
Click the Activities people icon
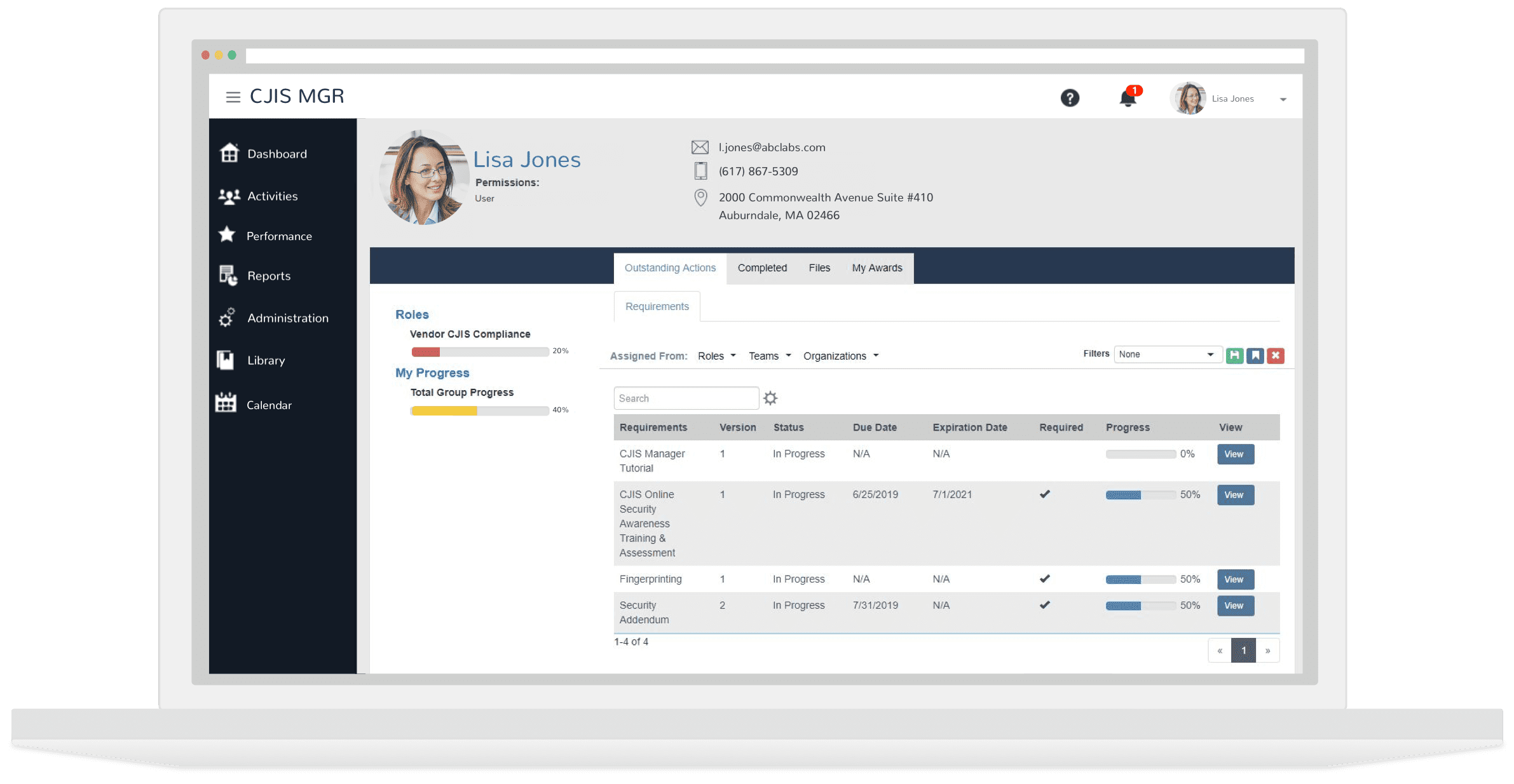pyautogui.click(x=229, y=196)
